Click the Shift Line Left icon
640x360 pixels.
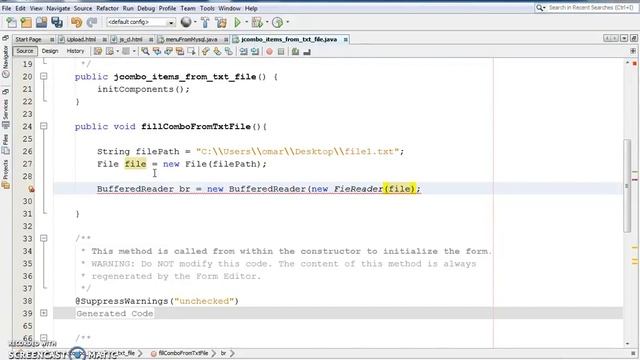[x=244, y=51]
